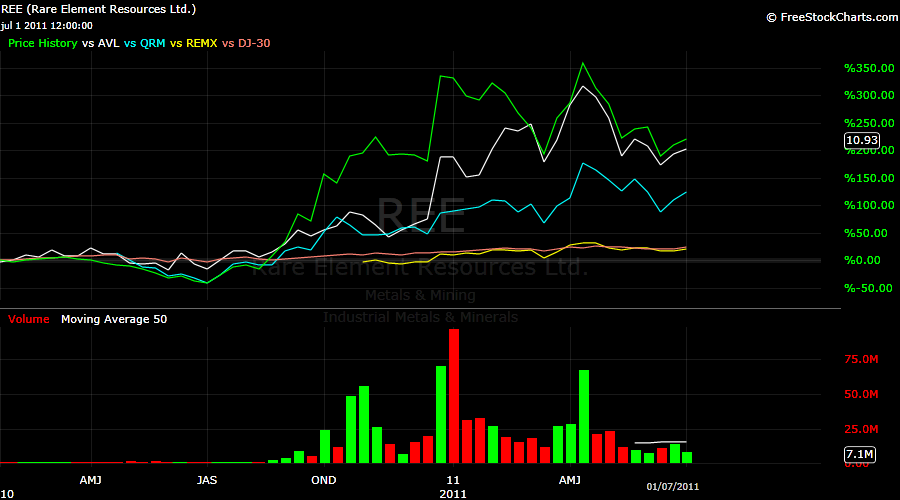Click the 11 time axis label
Image resolution: width=900 pixels, height=500 pixels.
coord(453,480)
